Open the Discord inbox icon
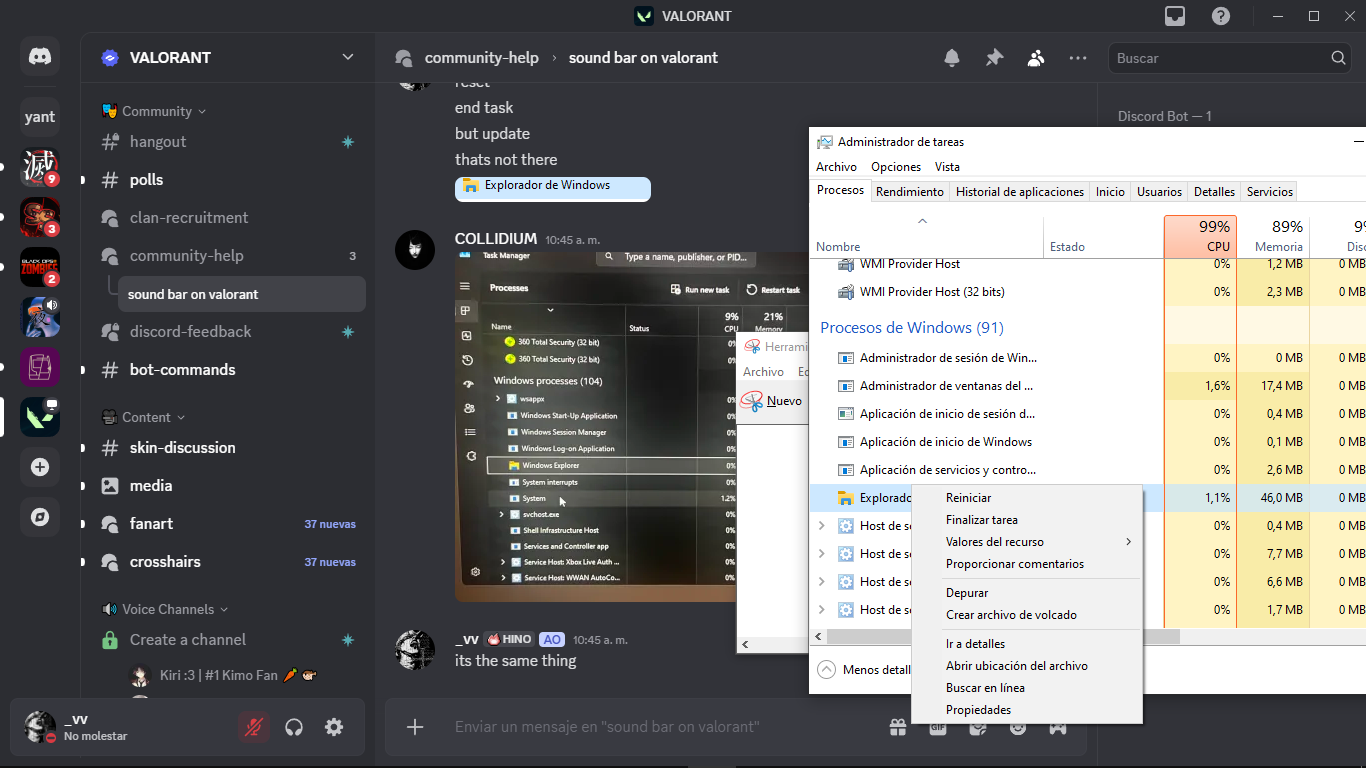1366x768 pixels. point(1175,16)
